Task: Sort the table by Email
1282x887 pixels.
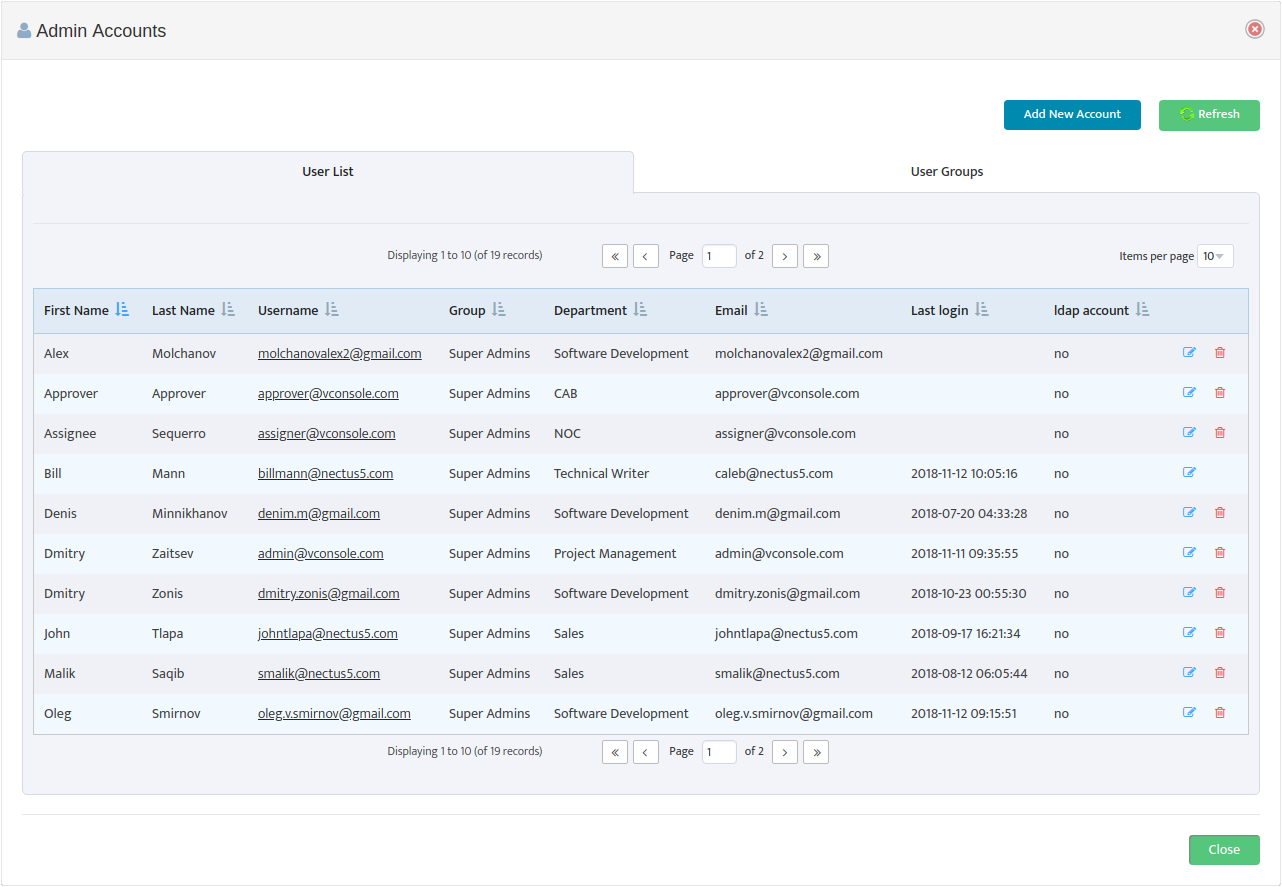Action: tap(761, 310)
